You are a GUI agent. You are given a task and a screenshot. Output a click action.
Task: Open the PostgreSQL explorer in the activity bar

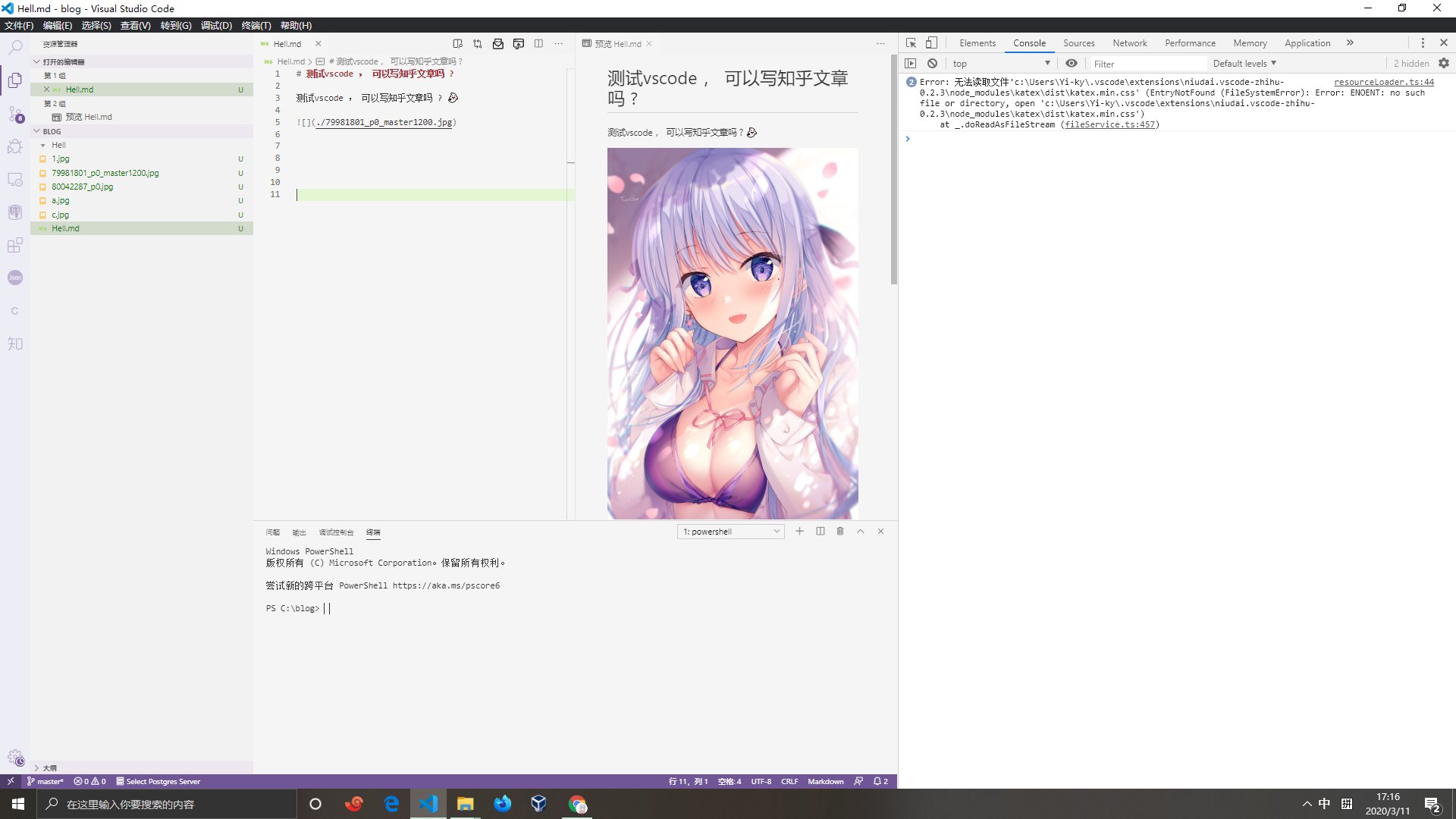coord(15,212)
